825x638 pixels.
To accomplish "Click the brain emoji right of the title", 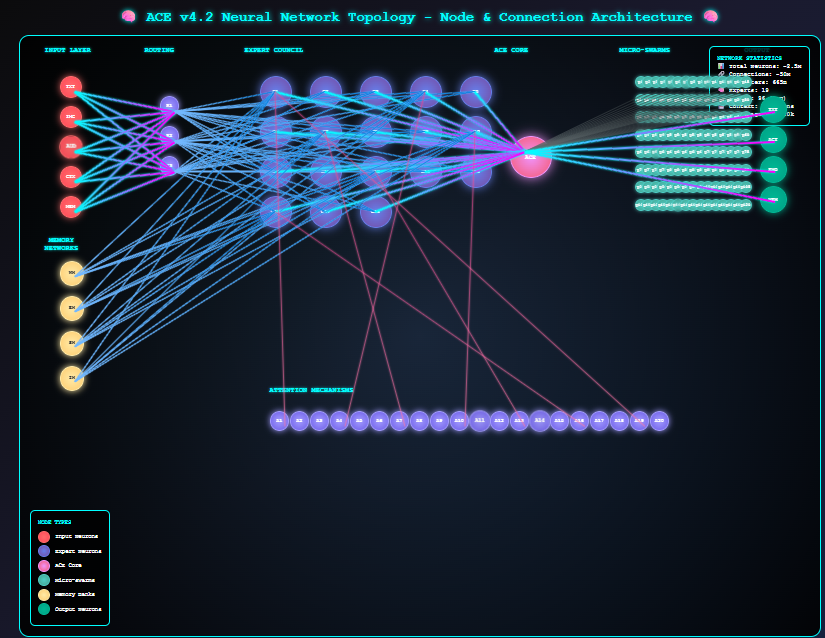I will pyautogui.click(x=711, y=17).
